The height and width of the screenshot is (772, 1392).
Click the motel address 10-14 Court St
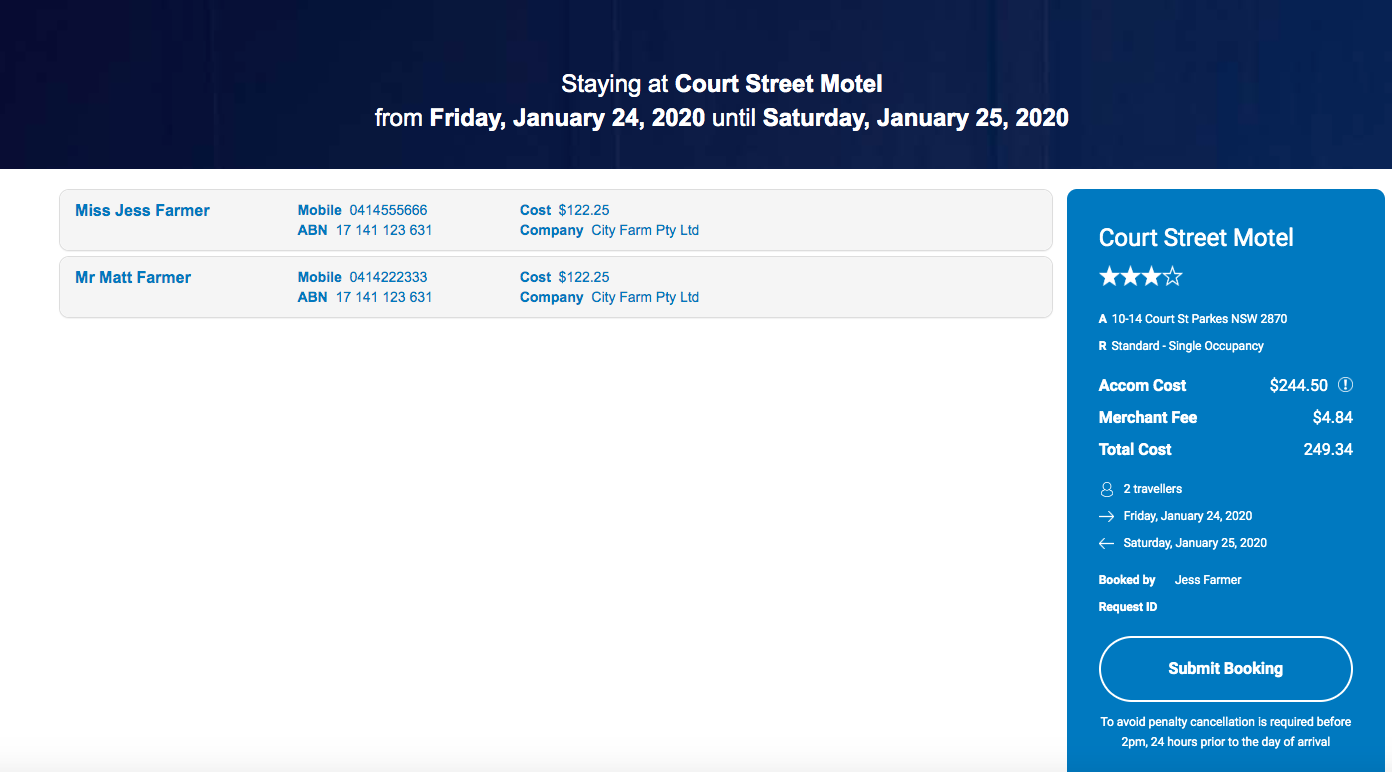1199,319
